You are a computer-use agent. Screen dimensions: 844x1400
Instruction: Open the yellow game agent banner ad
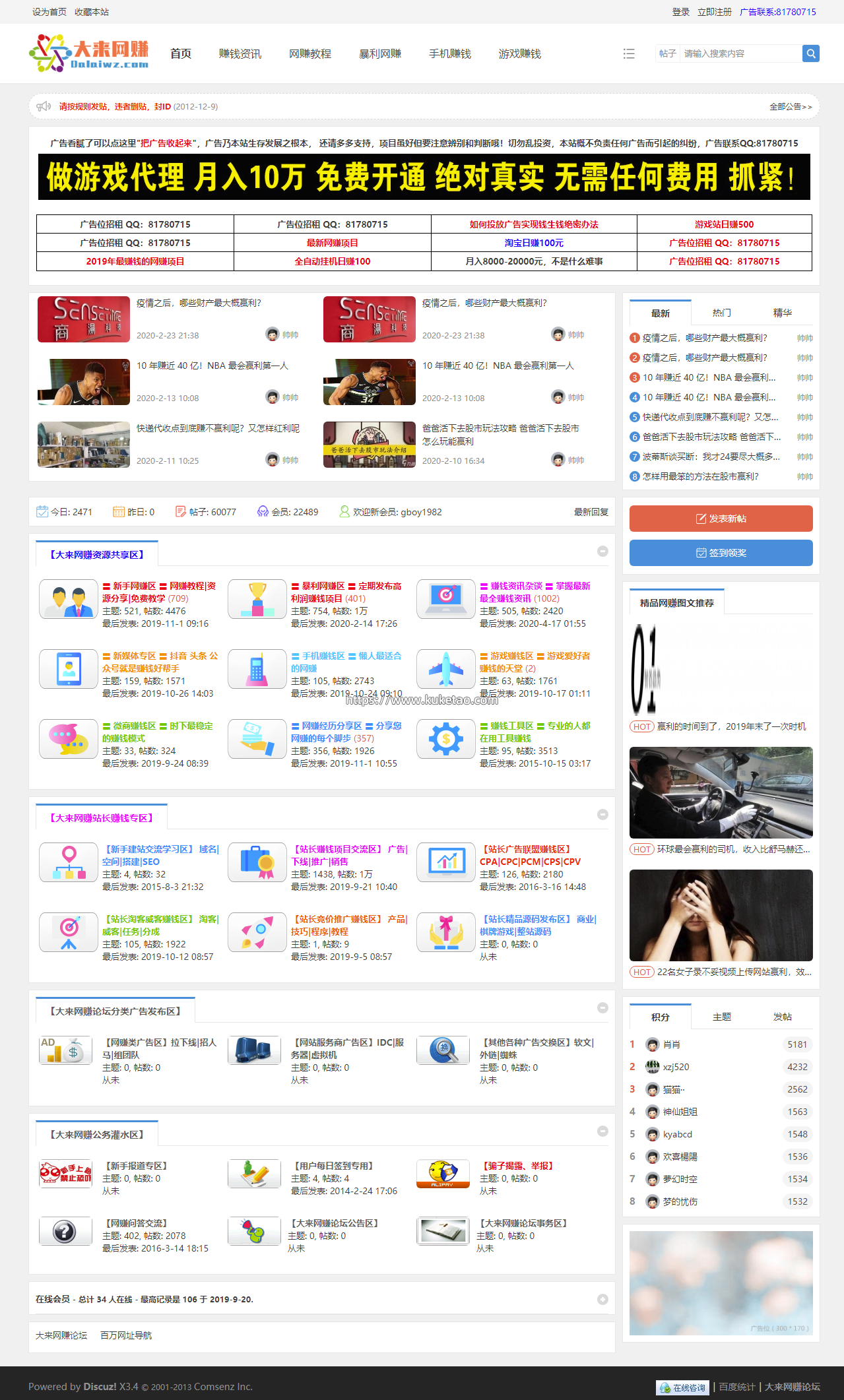point(424,177)
